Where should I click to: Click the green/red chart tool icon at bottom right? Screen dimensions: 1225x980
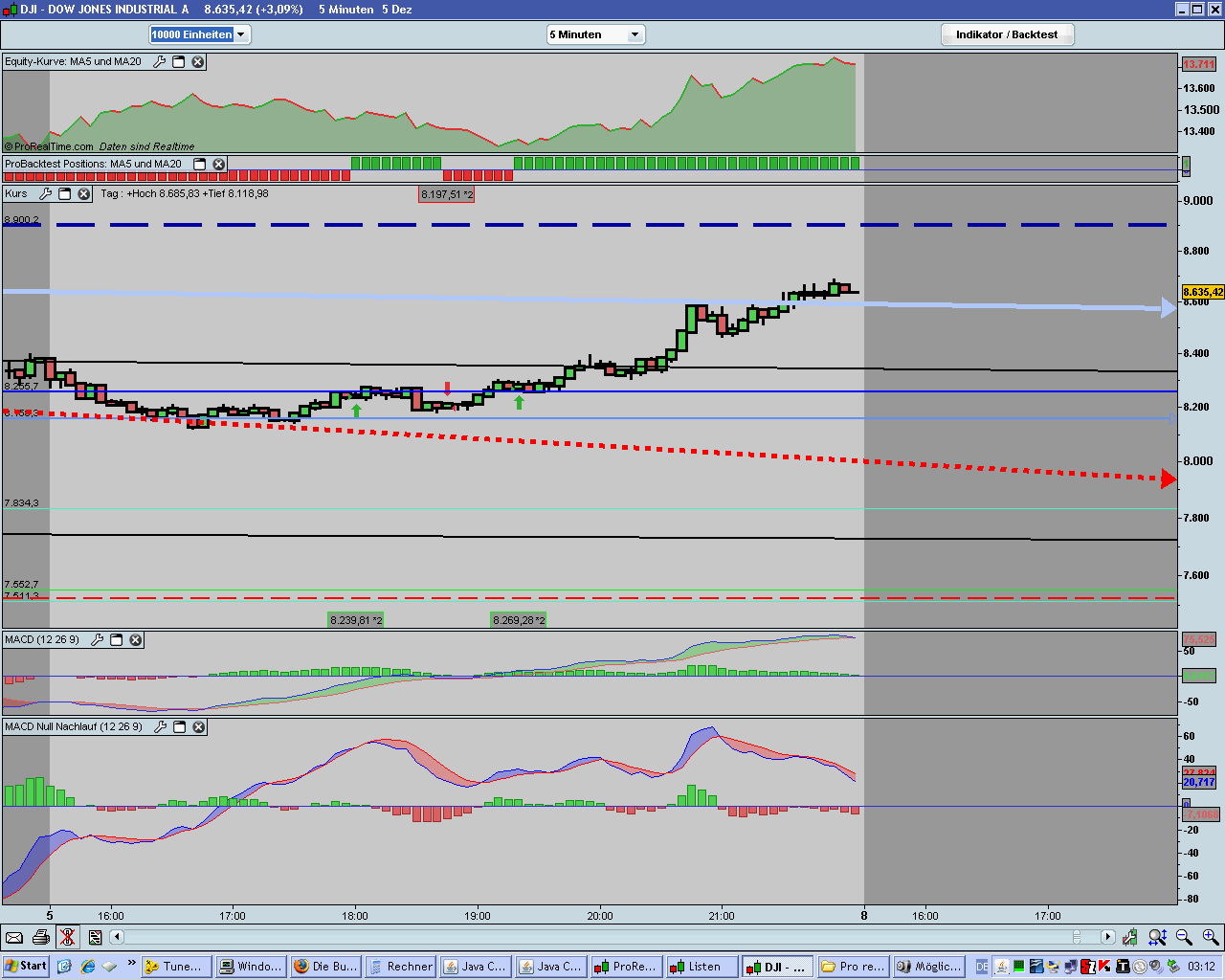pos(1130,937)
